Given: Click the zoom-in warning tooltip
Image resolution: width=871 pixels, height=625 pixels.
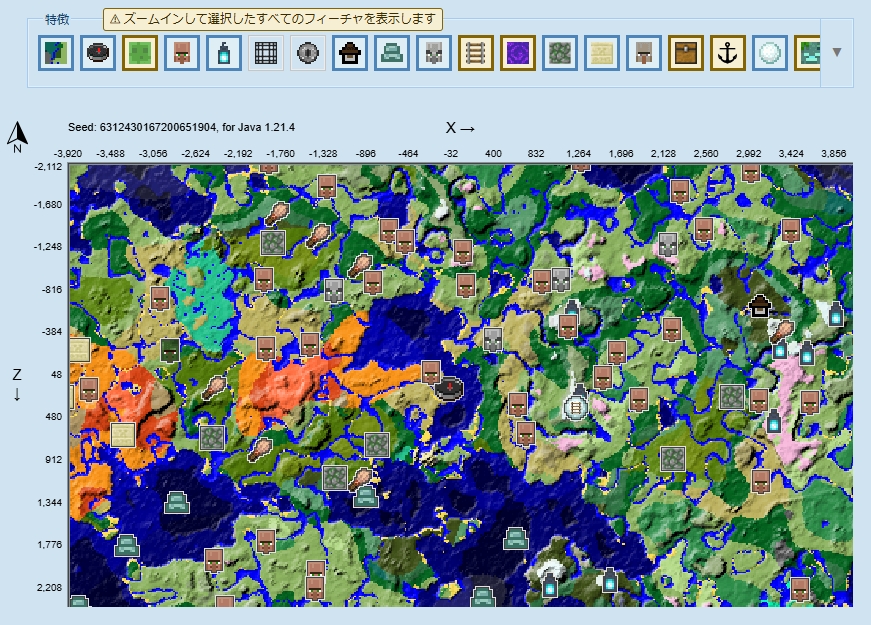Looking at the screenshot, I should click(x=273, y=19).
